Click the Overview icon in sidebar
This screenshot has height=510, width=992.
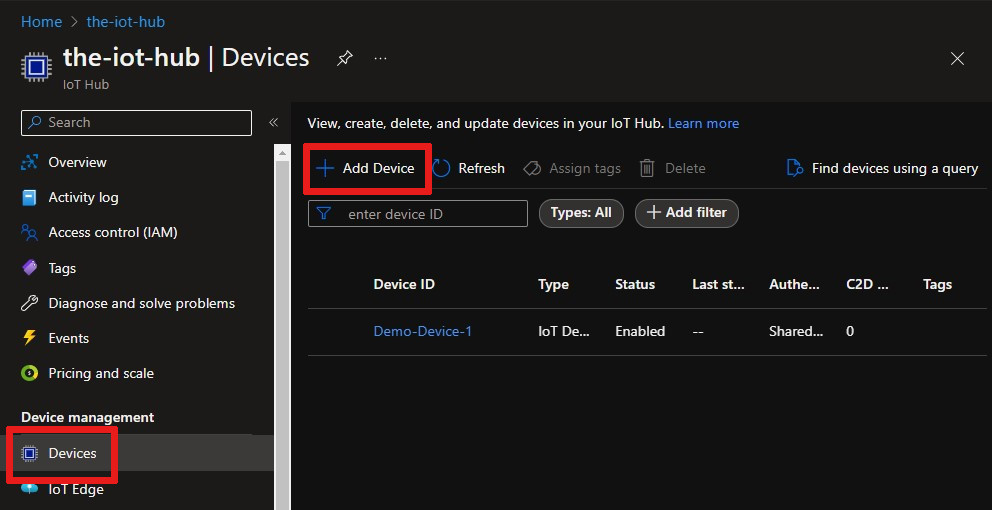30,163
